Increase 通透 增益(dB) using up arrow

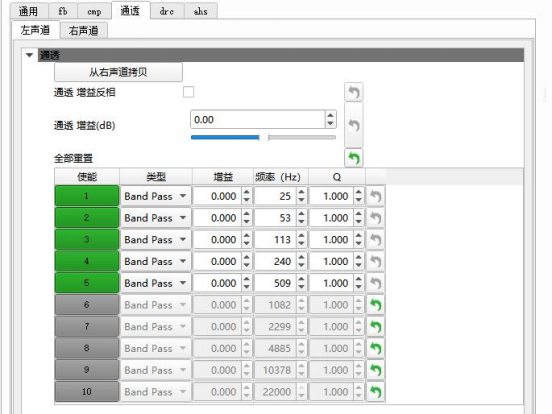(x=330, y=115)
